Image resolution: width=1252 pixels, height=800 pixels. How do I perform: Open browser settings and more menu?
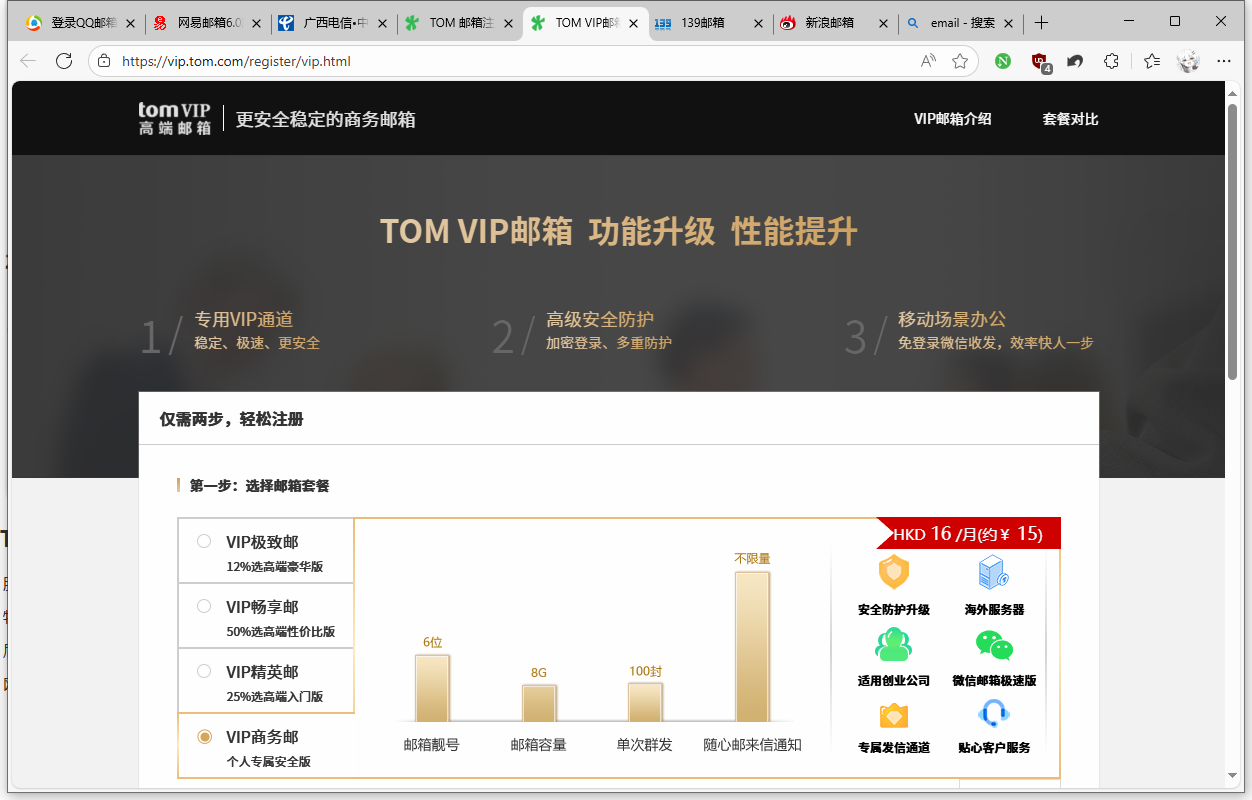tap(1223, 61)
